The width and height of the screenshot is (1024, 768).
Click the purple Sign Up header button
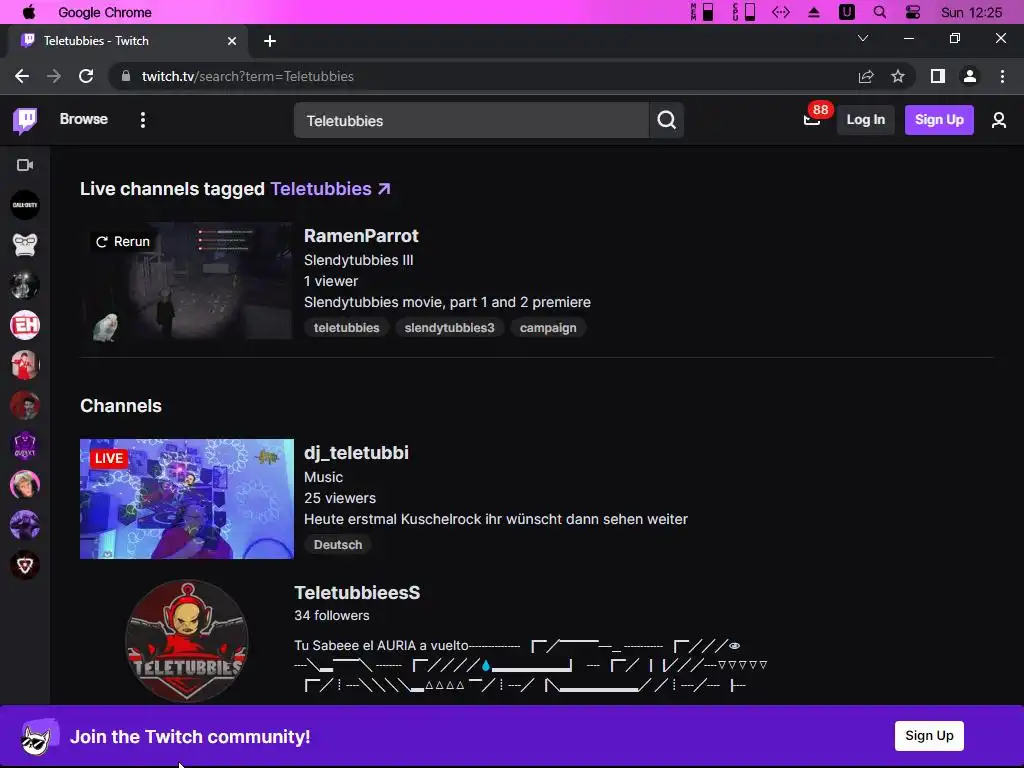tap(939, 120)
